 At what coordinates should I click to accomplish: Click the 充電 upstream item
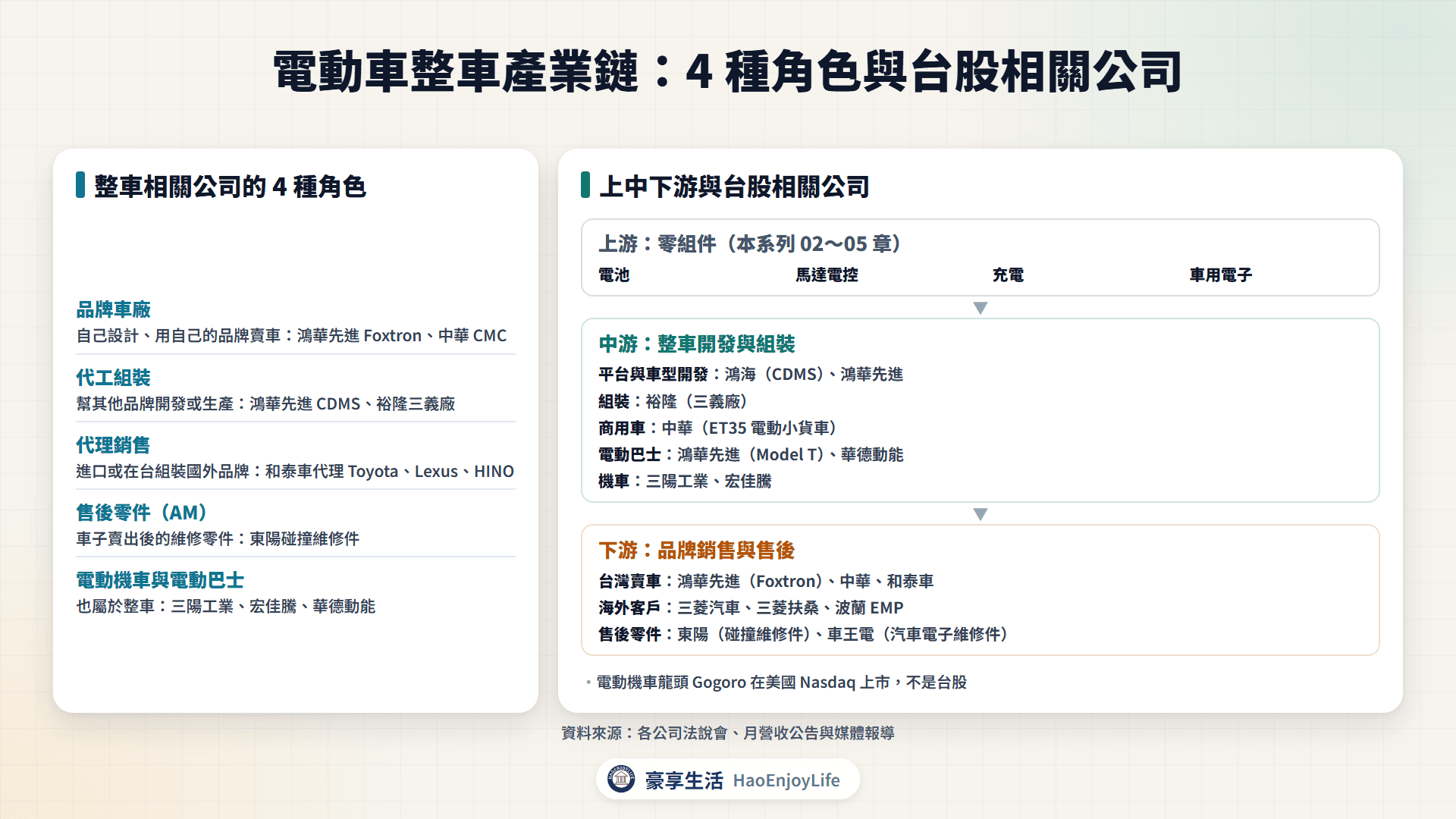(1008, 275)
